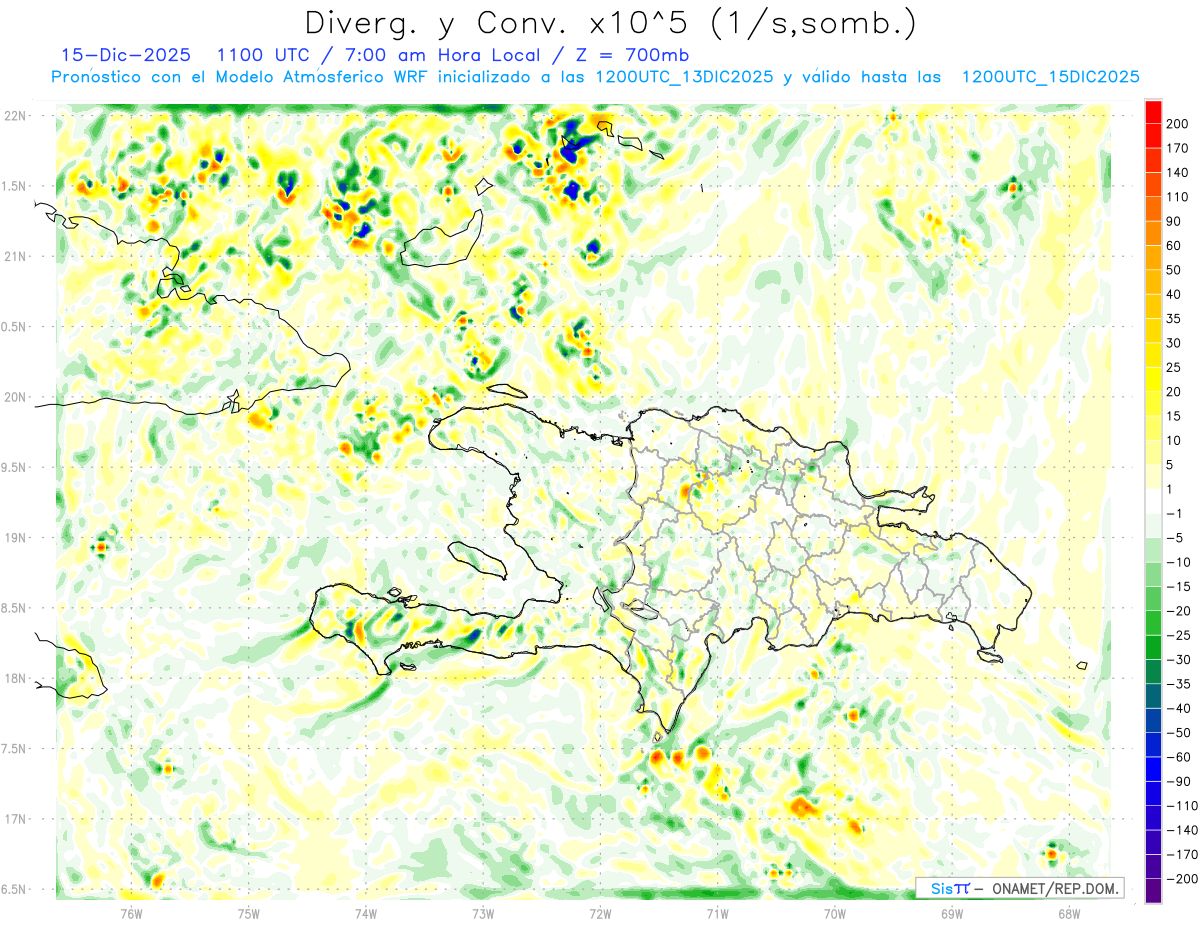Click the dark red swatch topping the color bar
The image size is (1200, 927).
click(1153, 110)
